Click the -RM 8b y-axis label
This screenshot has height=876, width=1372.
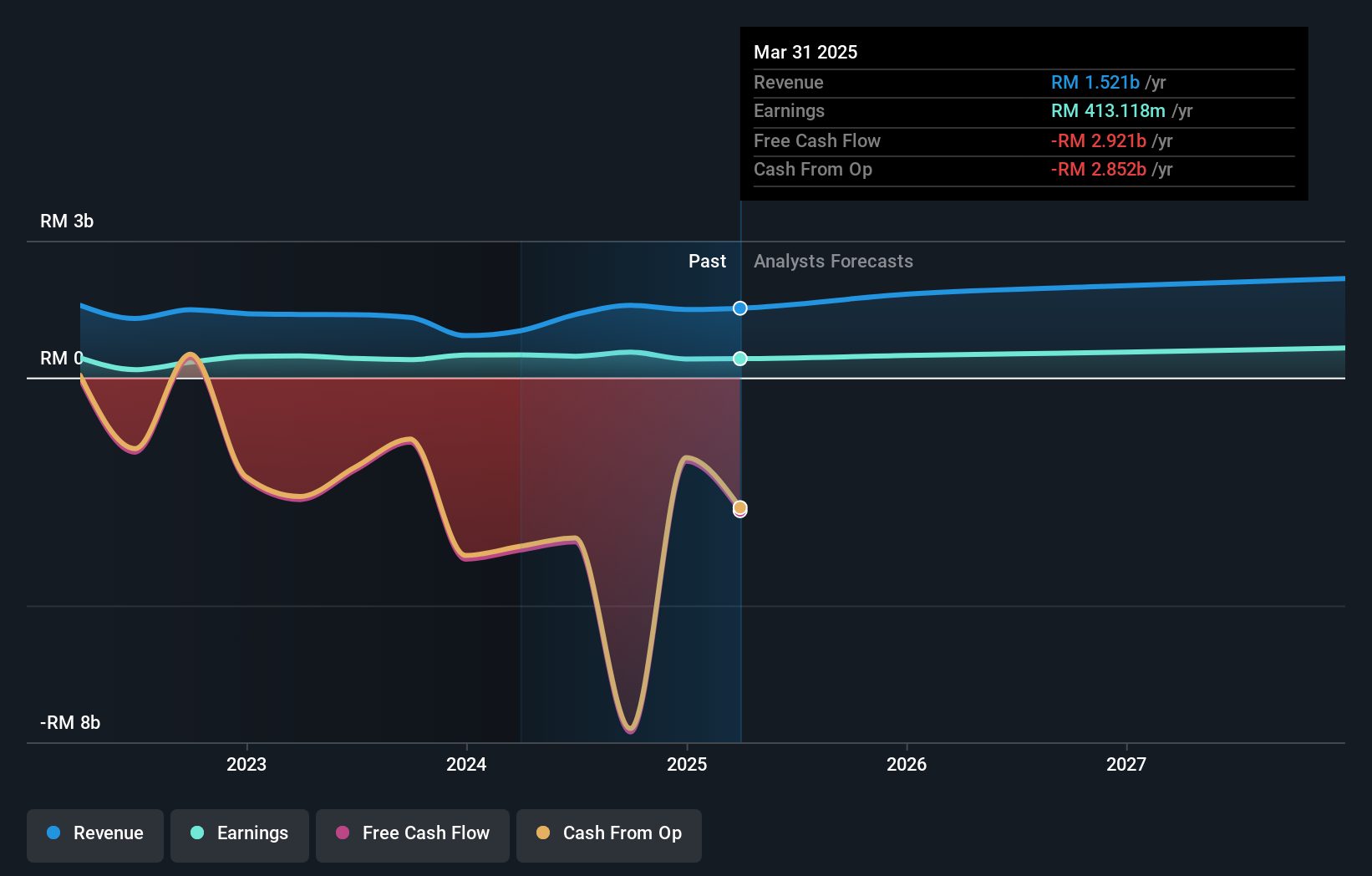(70, 723)
